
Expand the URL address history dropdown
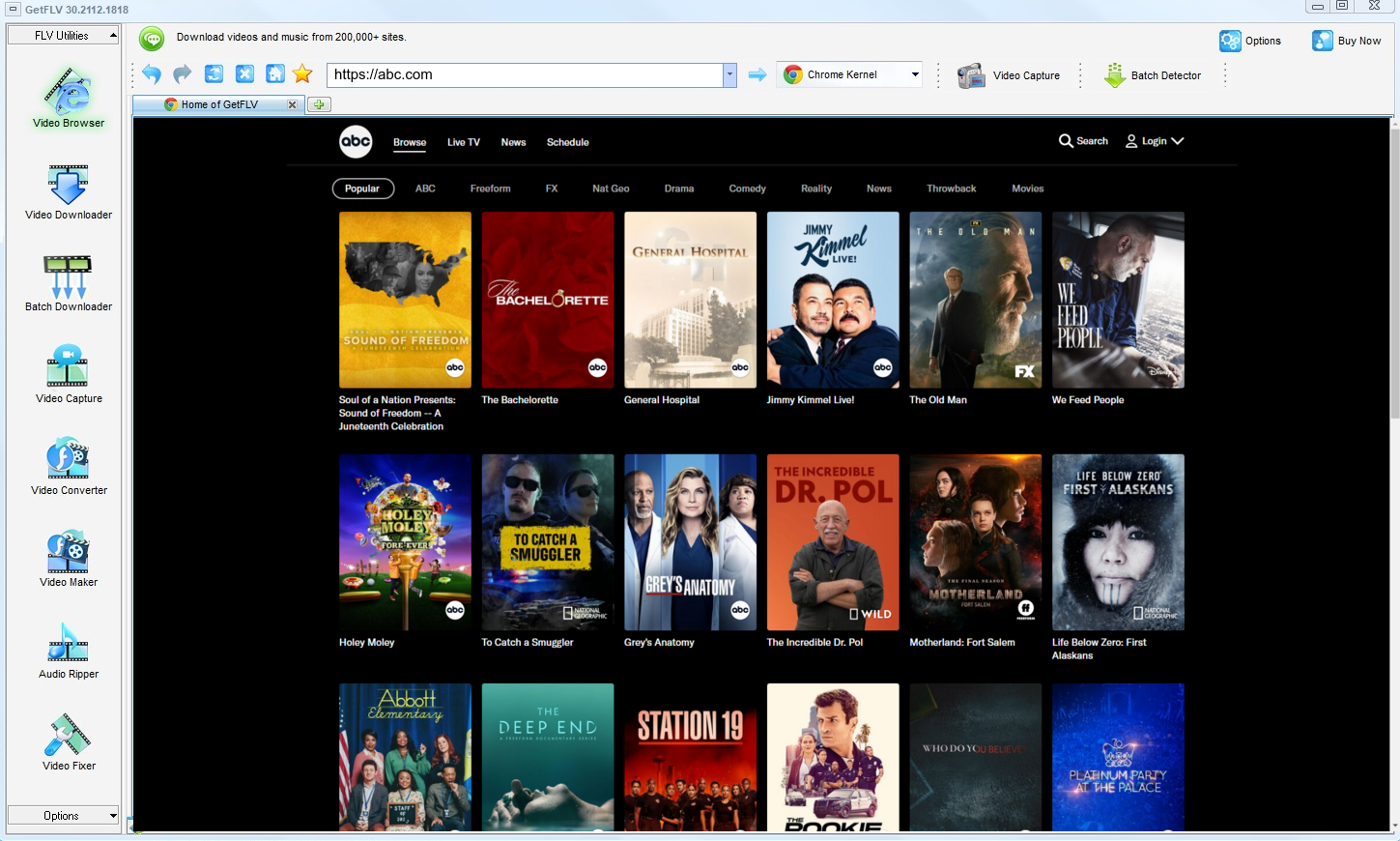tap(729, 74)
